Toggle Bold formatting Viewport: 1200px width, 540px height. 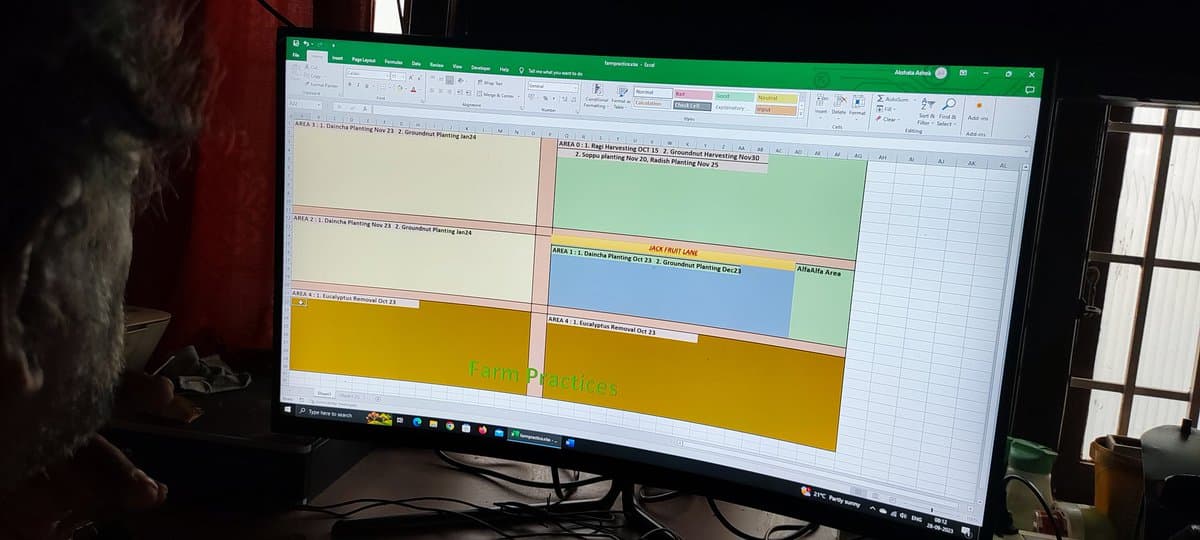(350, 84)
